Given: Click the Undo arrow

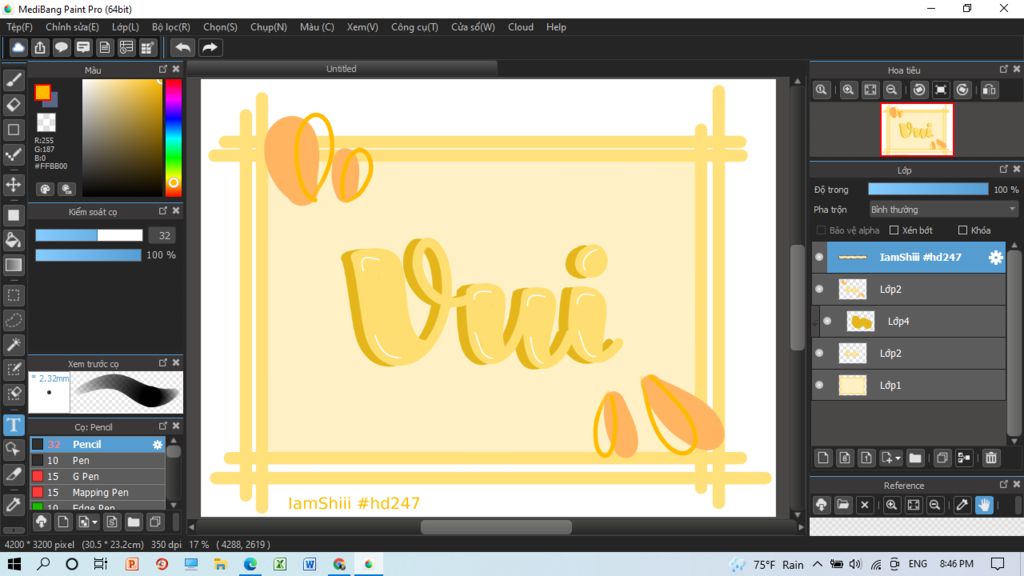Looking at the screenshot, I should pos(183,48).
